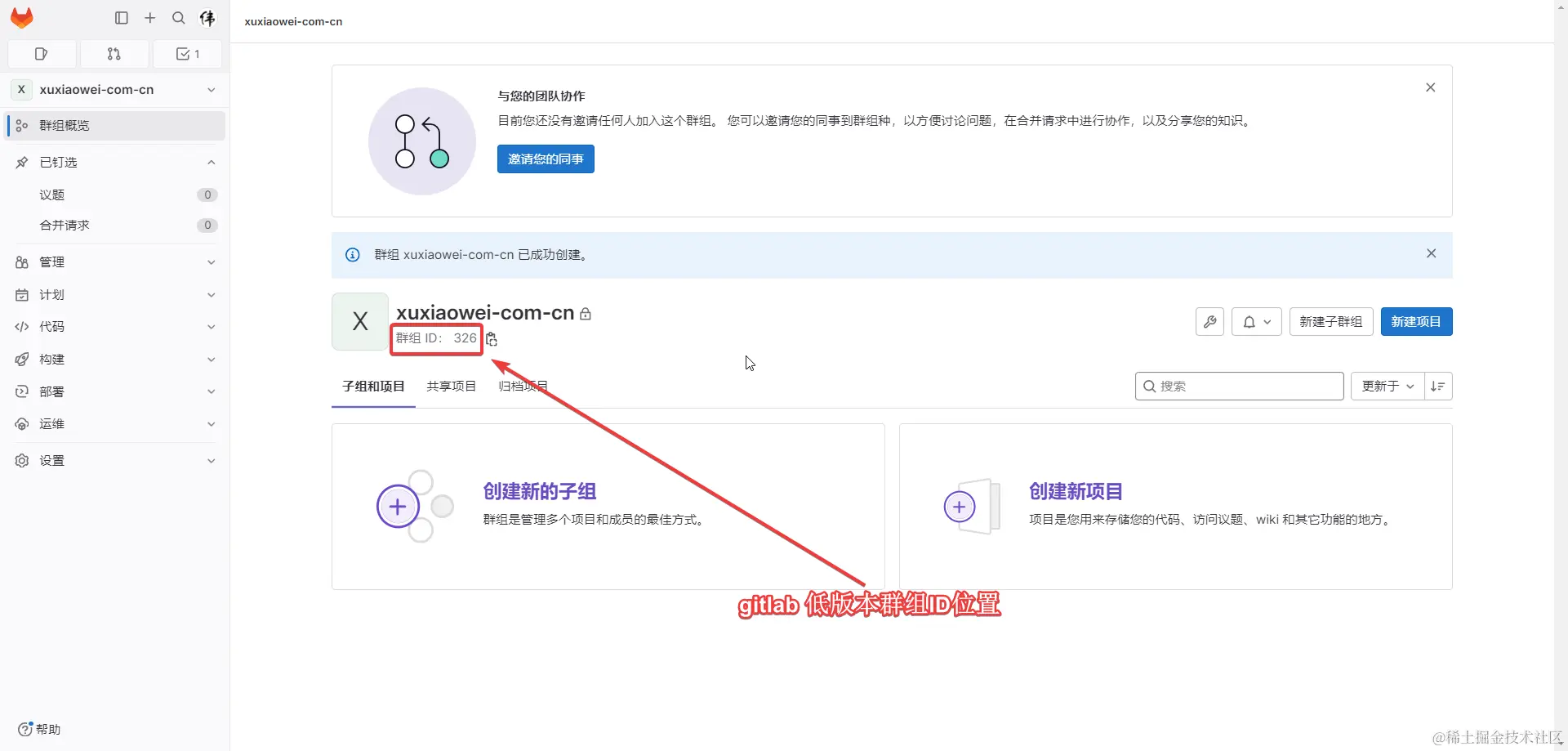Click the plus create-new icon
This screenshot has width=1568, height=751.
coord(150,18)
